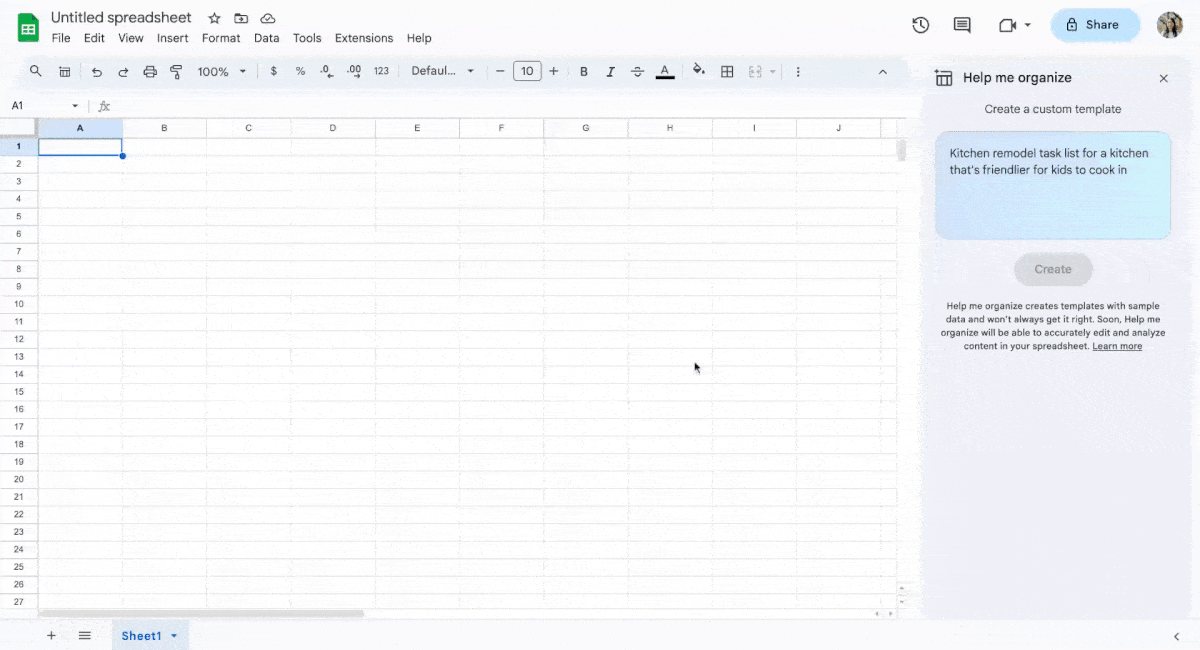Open more number formats 123
The image size is (1200, 650).
pos(381,72)
